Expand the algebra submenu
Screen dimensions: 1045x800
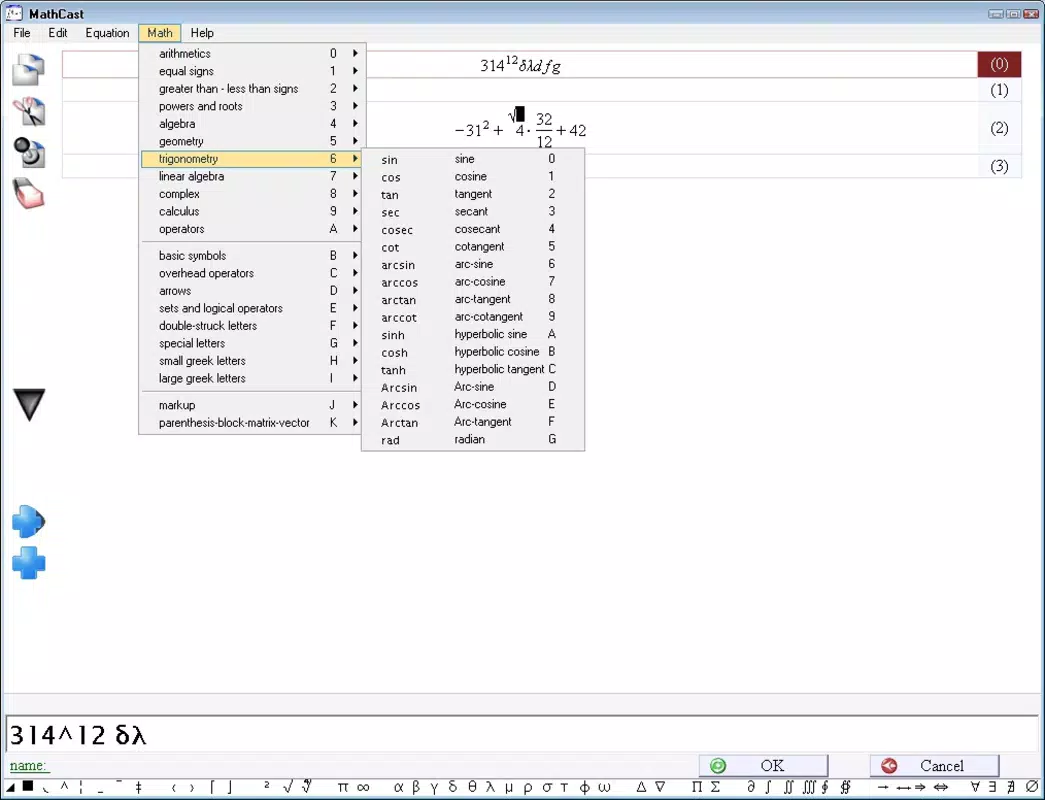click(x=251, y=123)
